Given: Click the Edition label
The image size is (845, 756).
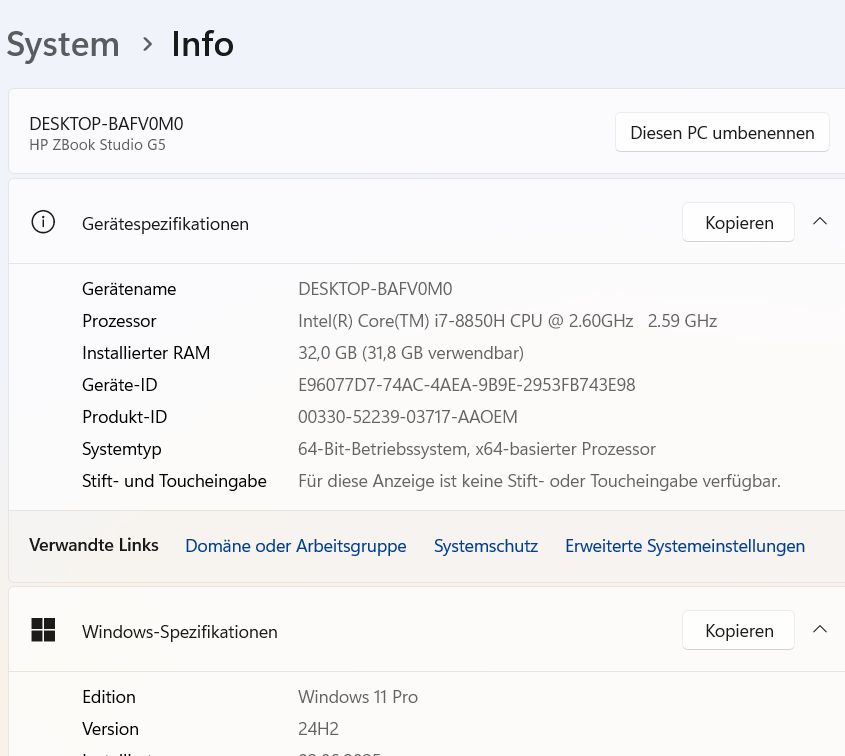Looking at the screenshot, I should 109,697.
